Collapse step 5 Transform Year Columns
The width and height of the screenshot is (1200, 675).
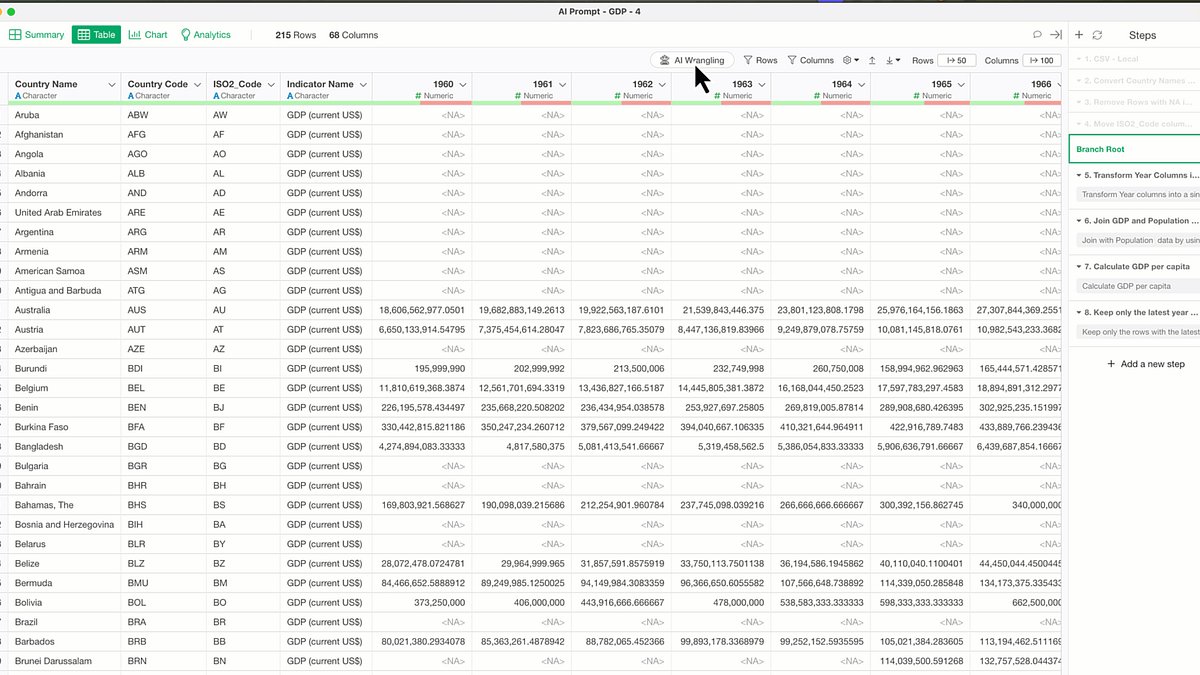(x=1079, y=175)
